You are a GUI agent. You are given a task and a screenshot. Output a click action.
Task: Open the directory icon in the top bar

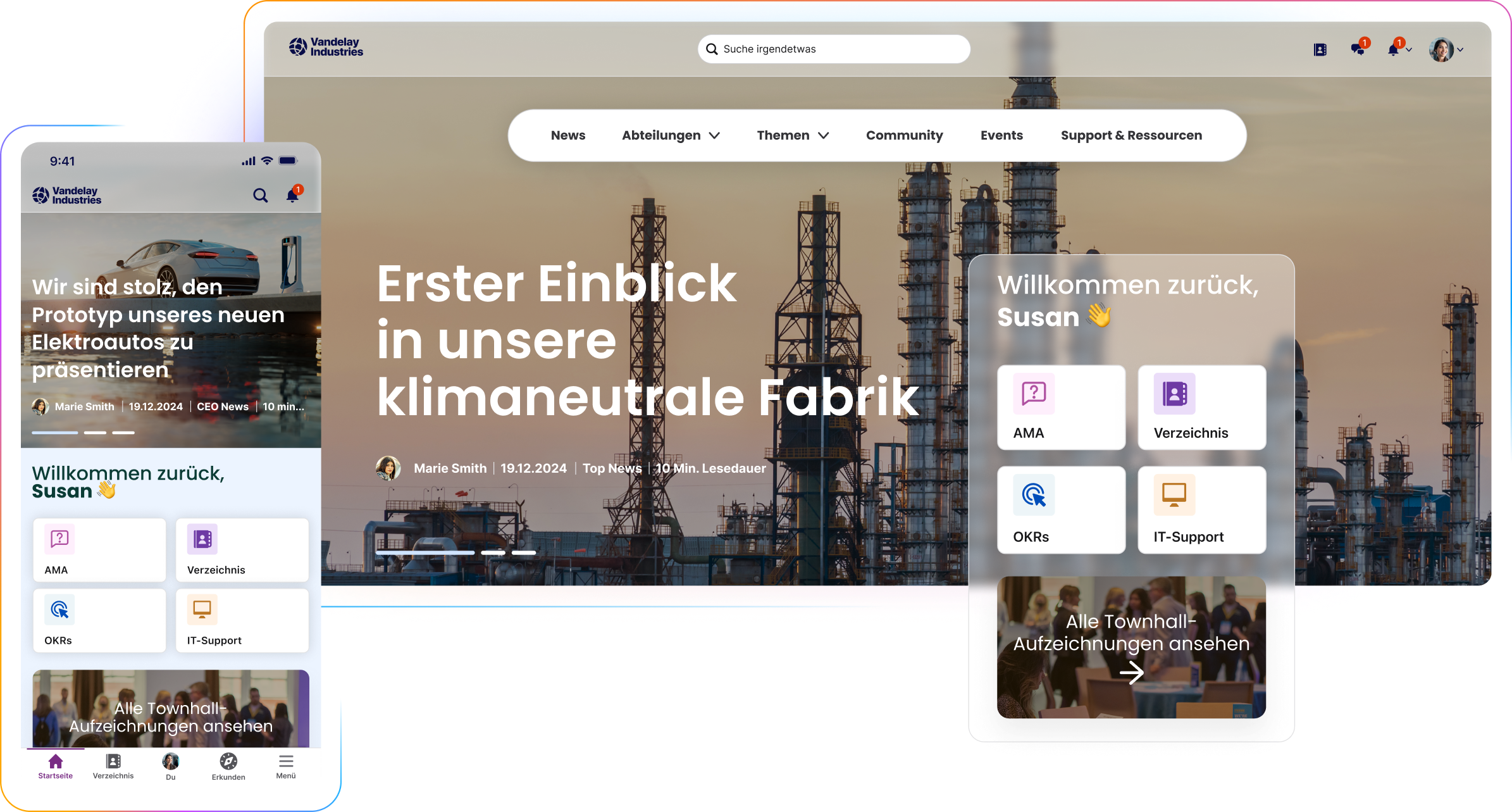1319,49
